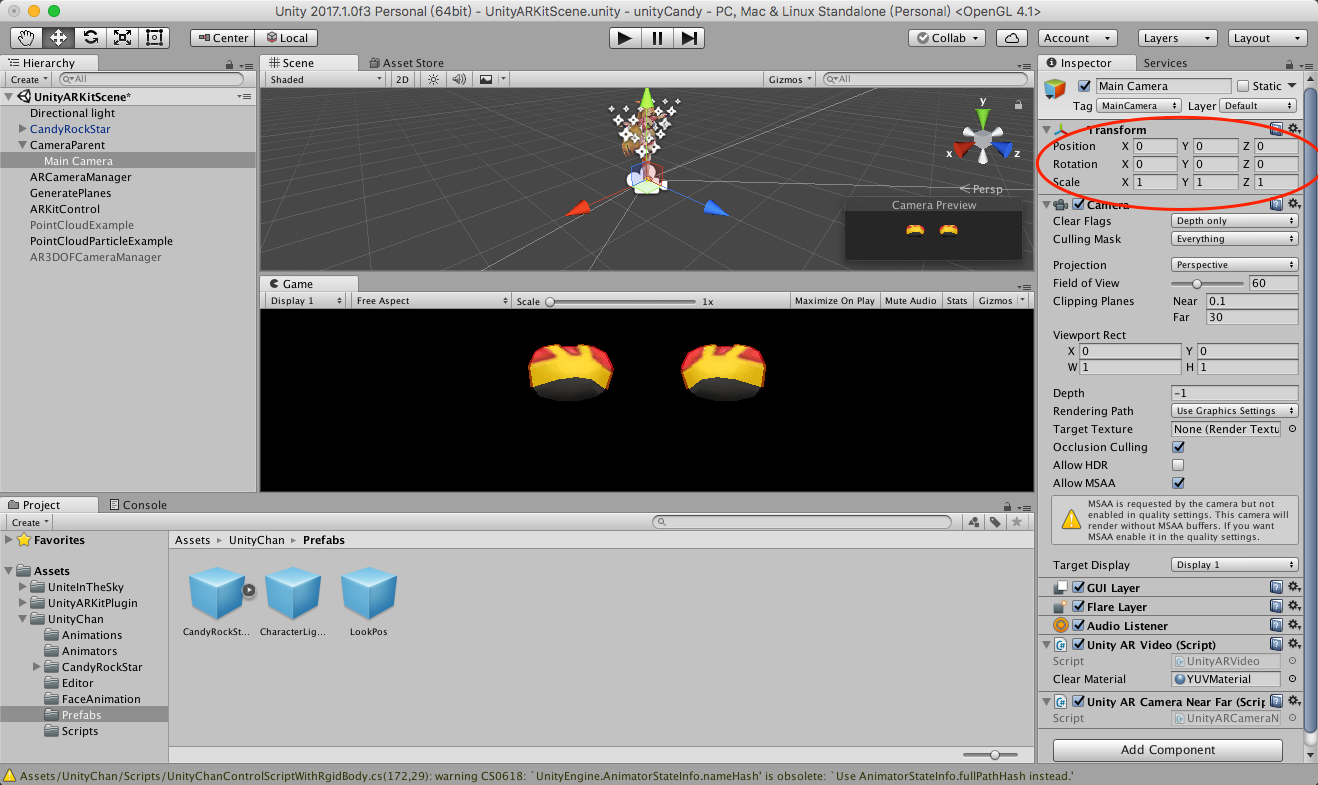Expand UnityARKitPlugin folder
Viewport: 1318px width, 785px height.
[x=24, y=603]
